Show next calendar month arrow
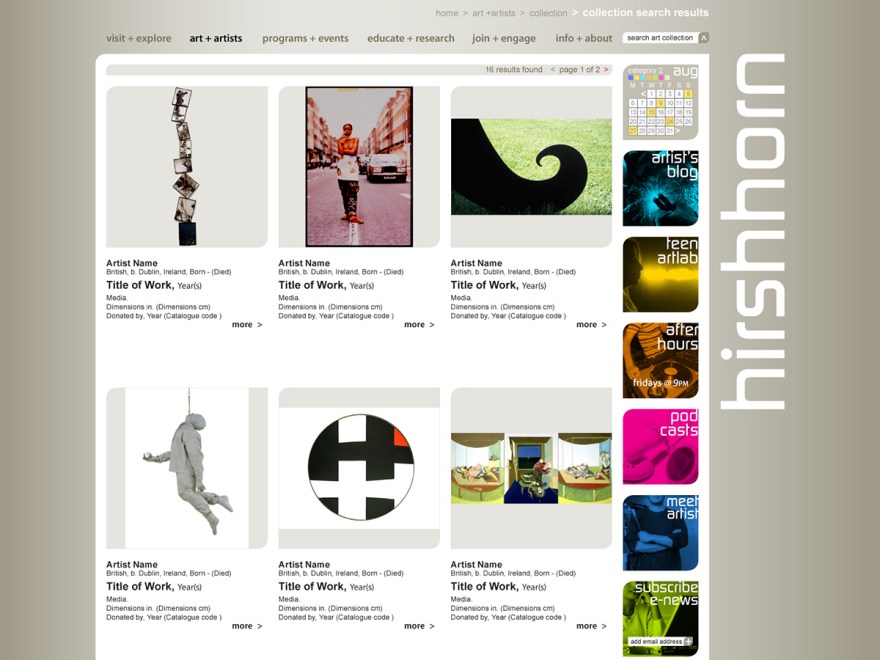 pyautogui.click(x=677, y=131)
